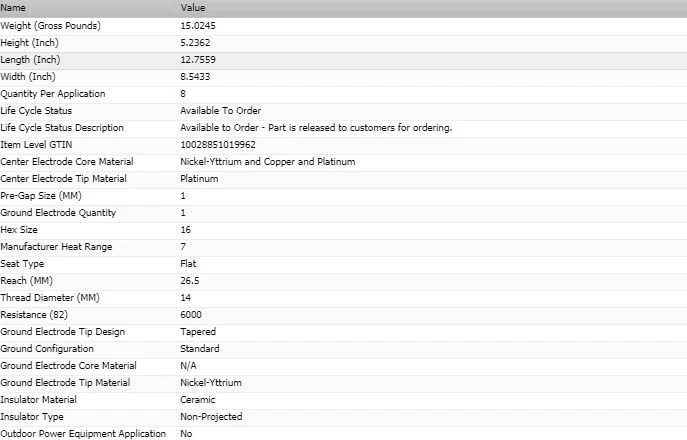Select the Height (Inch) row label
This screenshot has width=687, height=440.
coord(29,43)
